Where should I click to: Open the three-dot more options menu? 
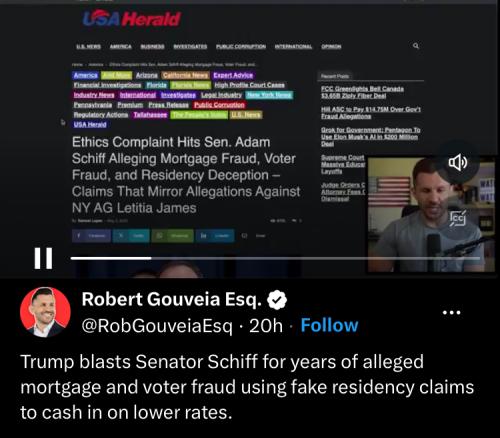(451, 313)
